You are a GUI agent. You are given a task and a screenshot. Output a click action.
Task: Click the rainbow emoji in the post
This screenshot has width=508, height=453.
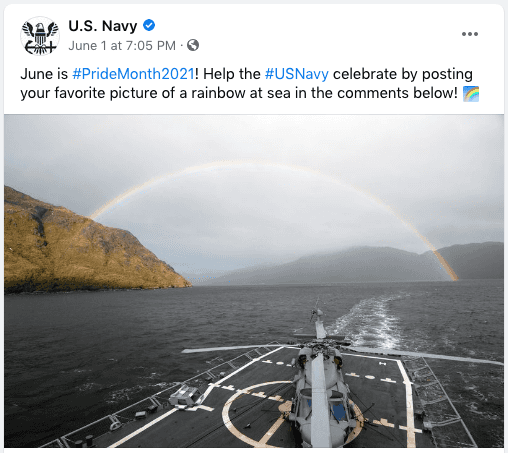tap(471, 94)
